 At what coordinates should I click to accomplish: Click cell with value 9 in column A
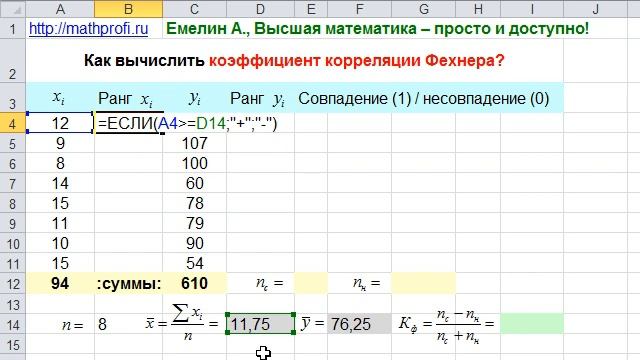[60, 143]
